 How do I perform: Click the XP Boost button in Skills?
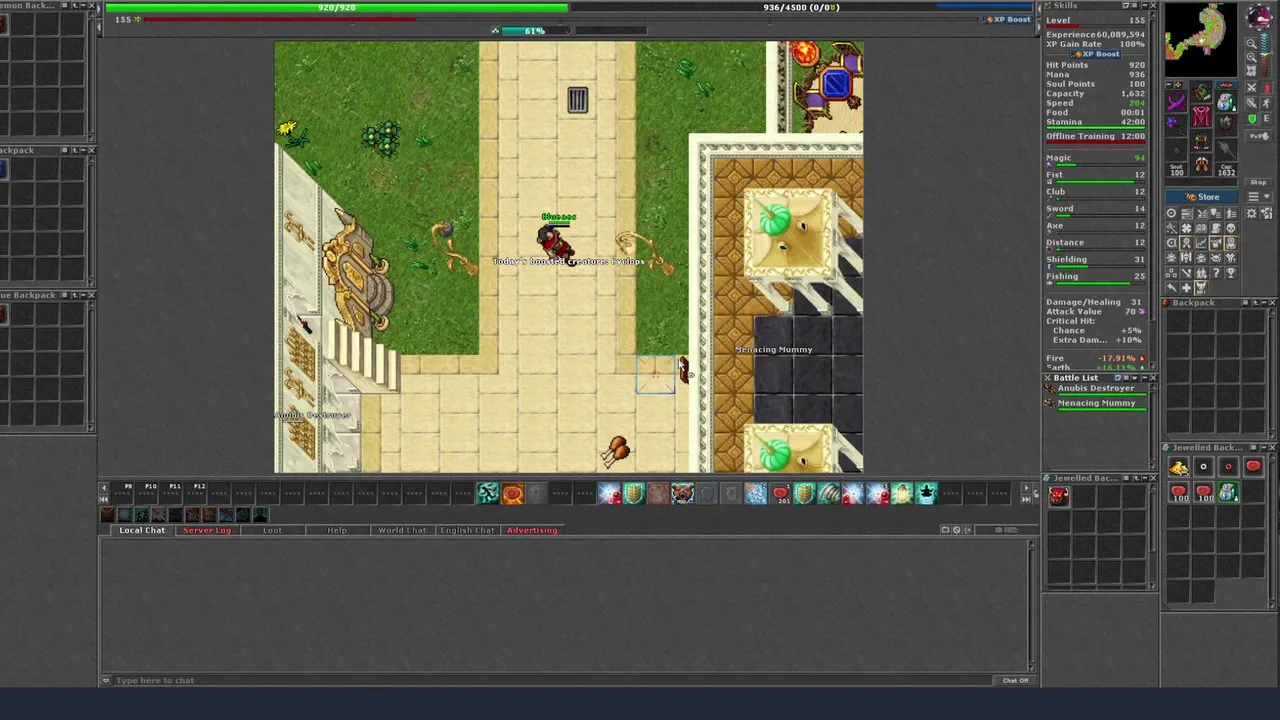pyautogui.click(x=1096, y=54)
